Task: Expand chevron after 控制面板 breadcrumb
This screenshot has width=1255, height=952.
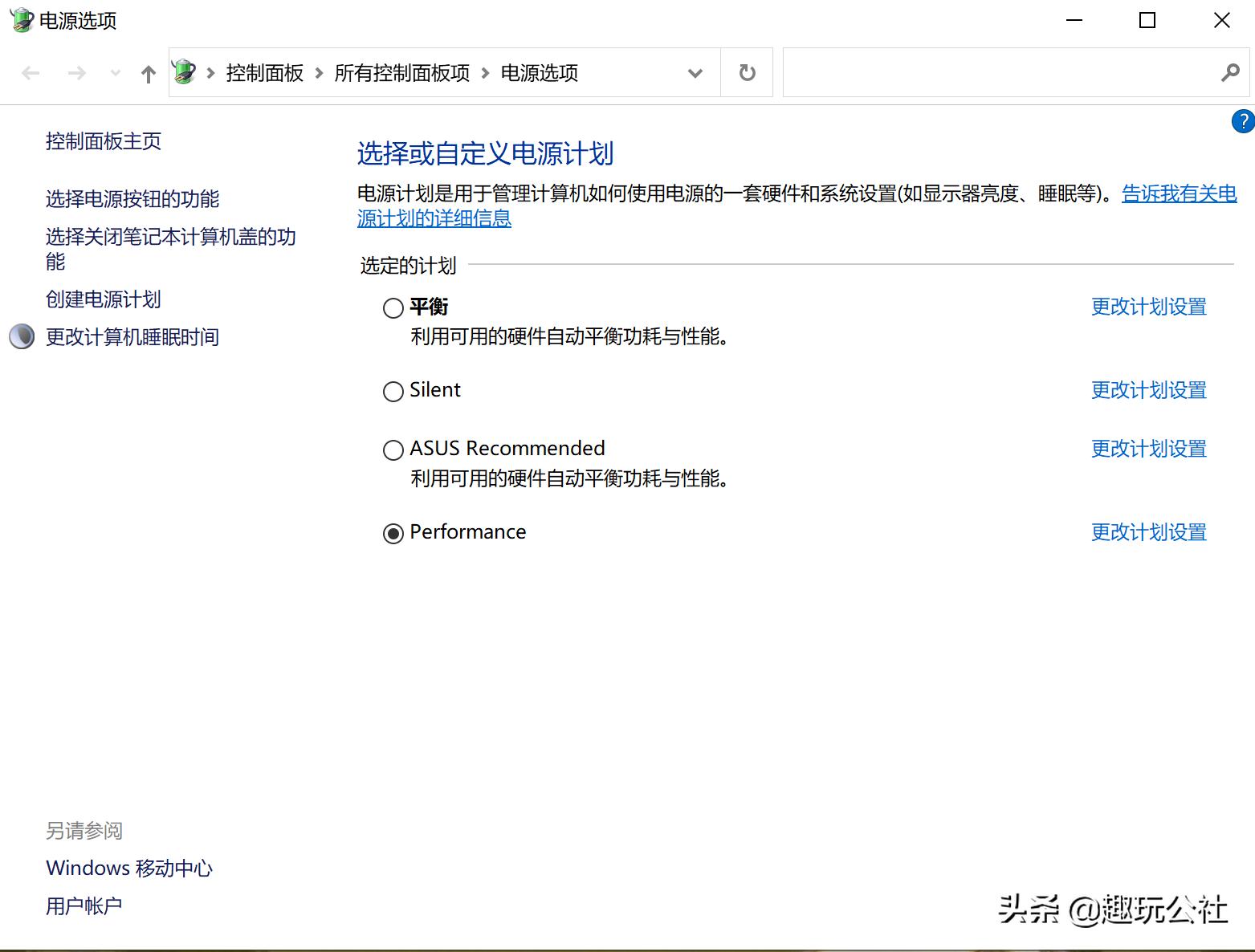Action: click(319, 73)
